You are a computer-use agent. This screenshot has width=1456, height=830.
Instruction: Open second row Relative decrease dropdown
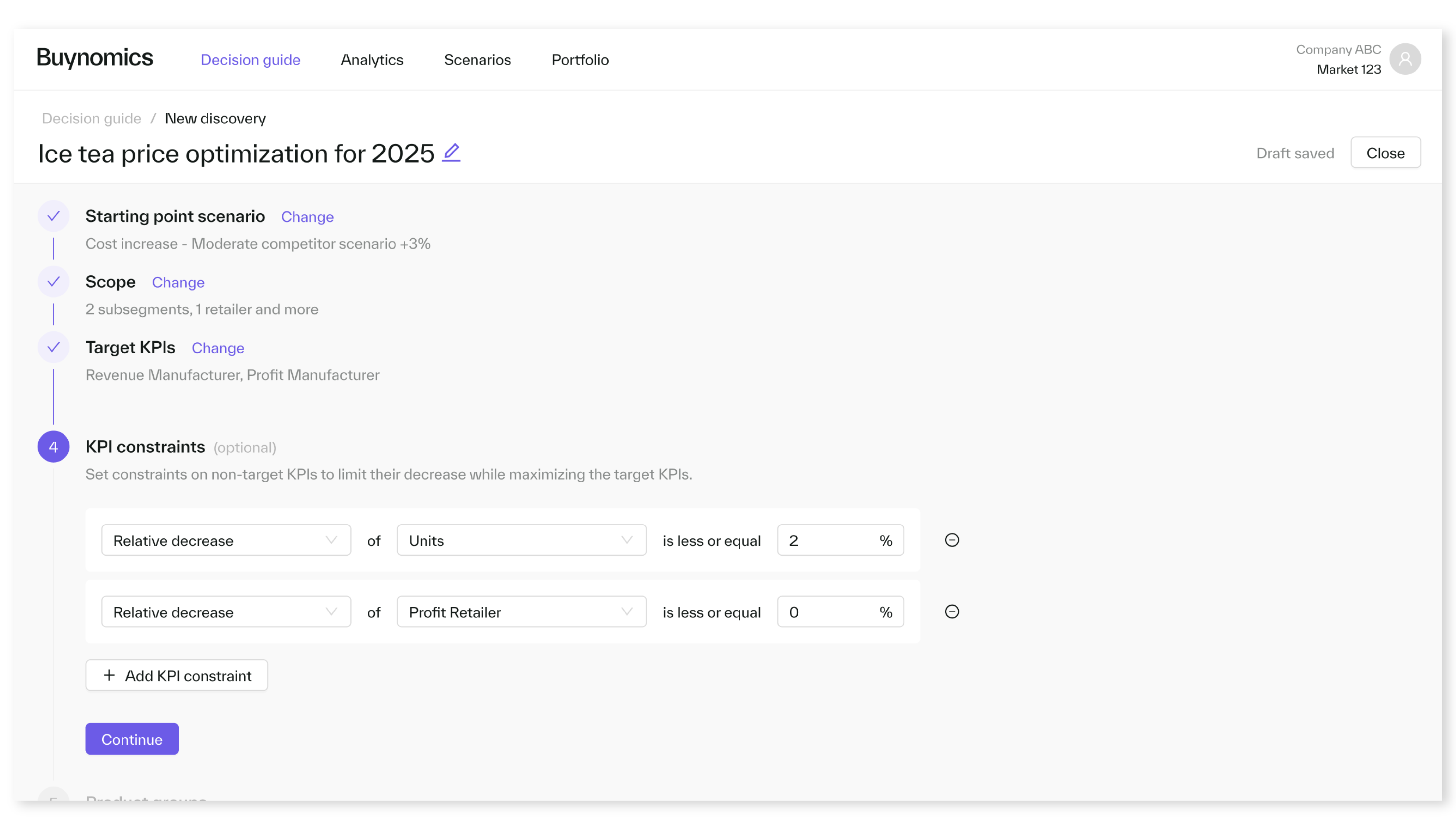click(x=226, y=612)
